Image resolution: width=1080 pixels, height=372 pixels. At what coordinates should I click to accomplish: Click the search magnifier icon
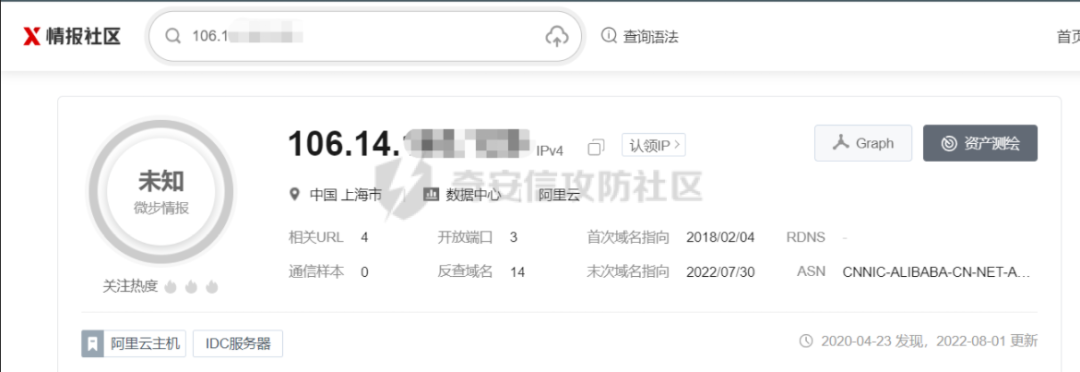[174, 37]
